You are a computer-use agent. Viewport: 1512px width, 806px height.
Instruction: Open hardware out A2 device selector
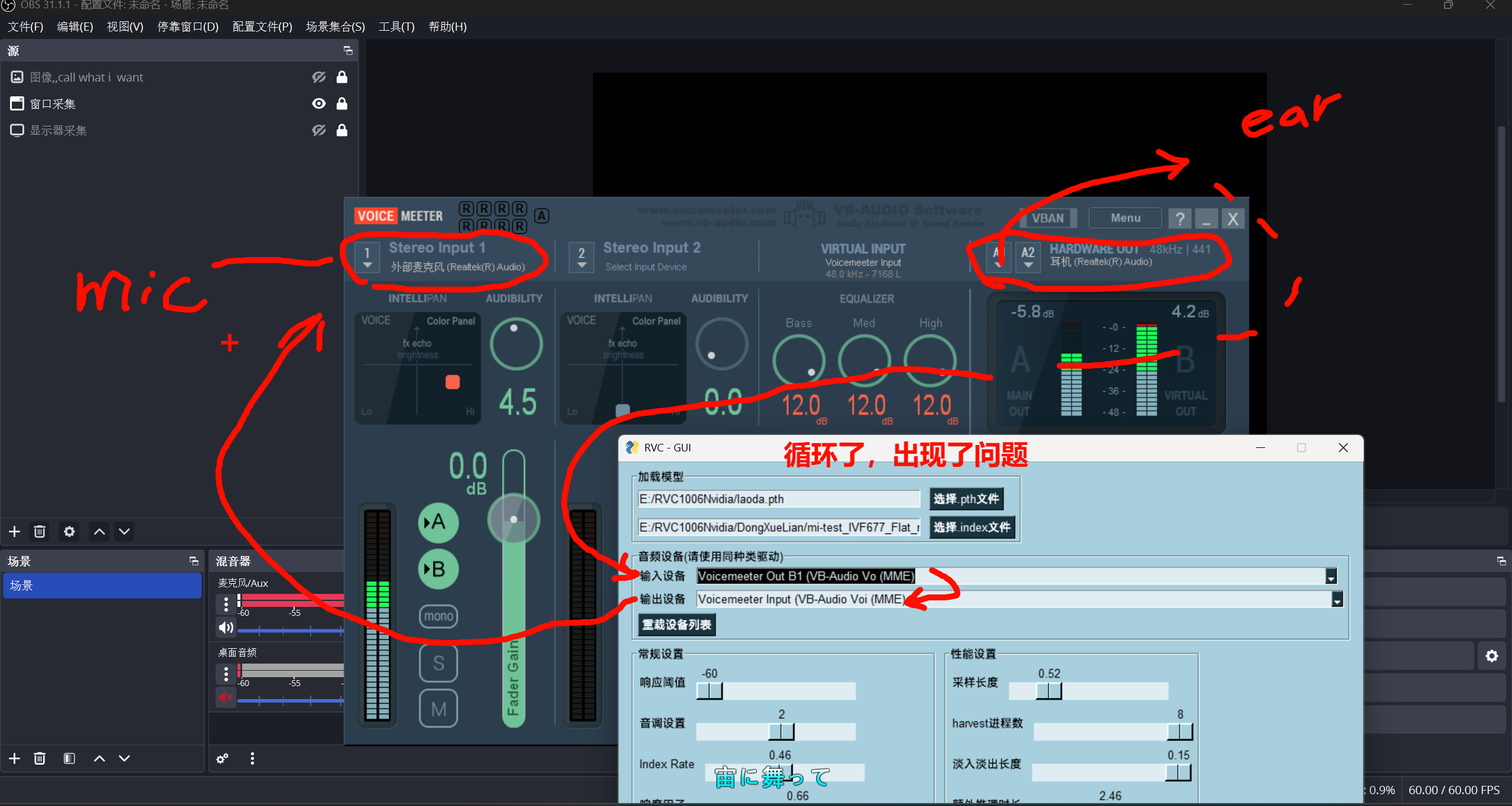pos(1028,258)
